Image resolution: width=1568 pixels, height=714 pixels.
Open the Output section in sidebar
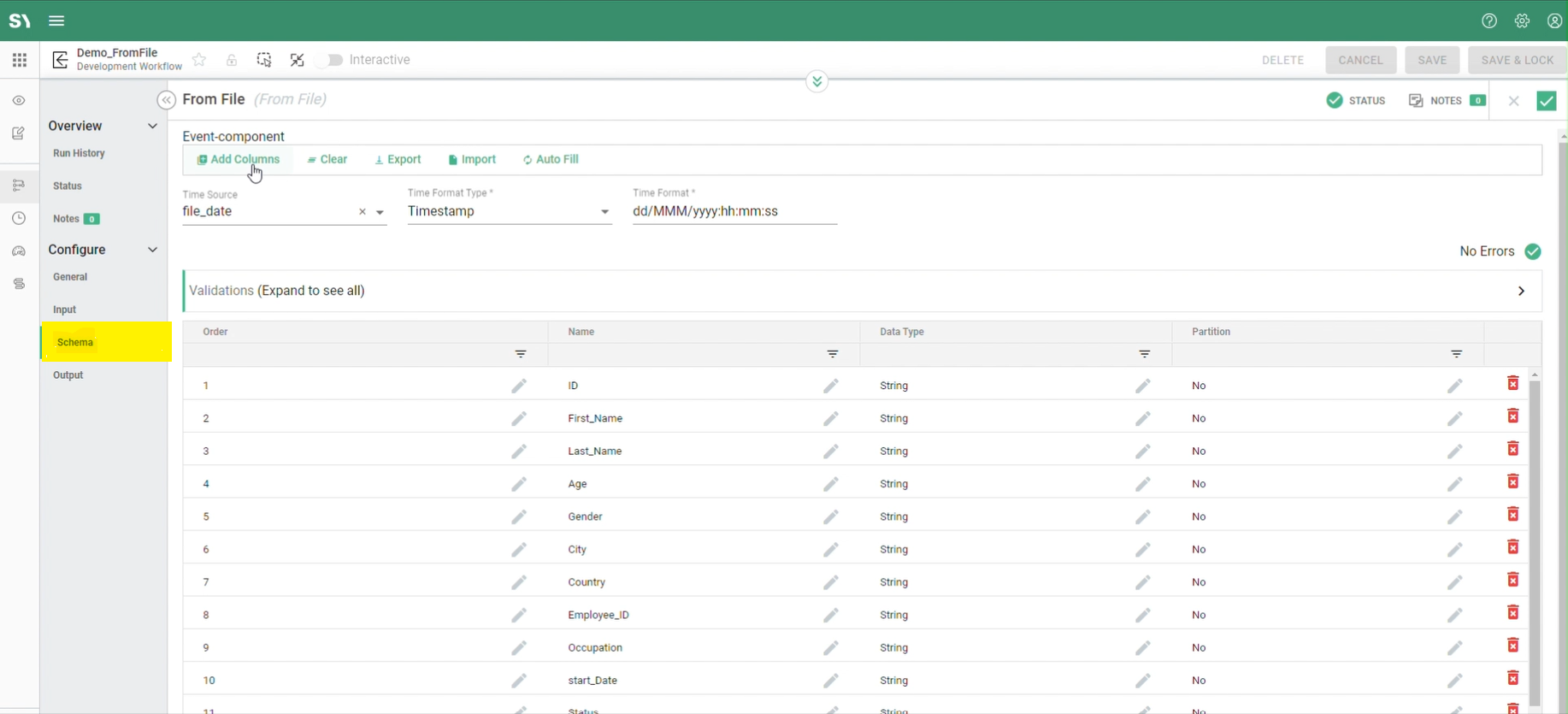(x=68, y=375)
